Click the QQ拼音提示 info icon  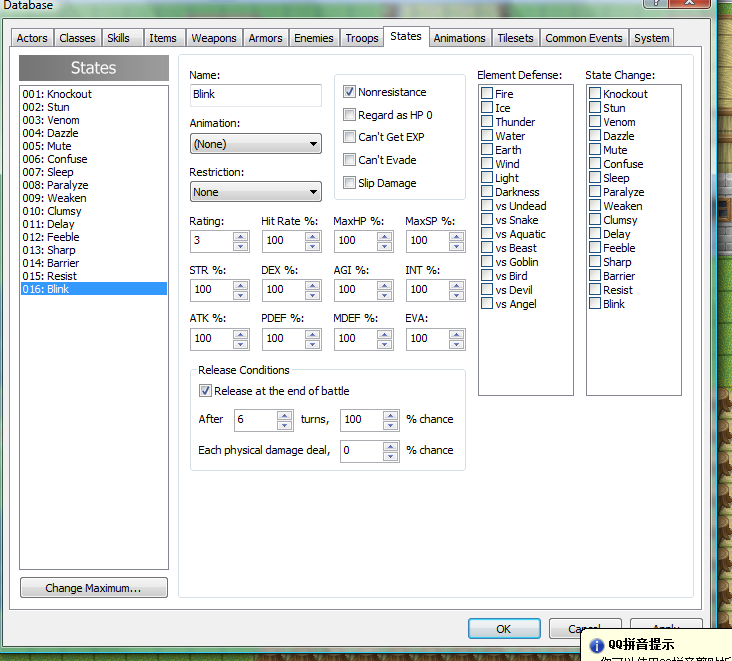click(x=596, y=645)
